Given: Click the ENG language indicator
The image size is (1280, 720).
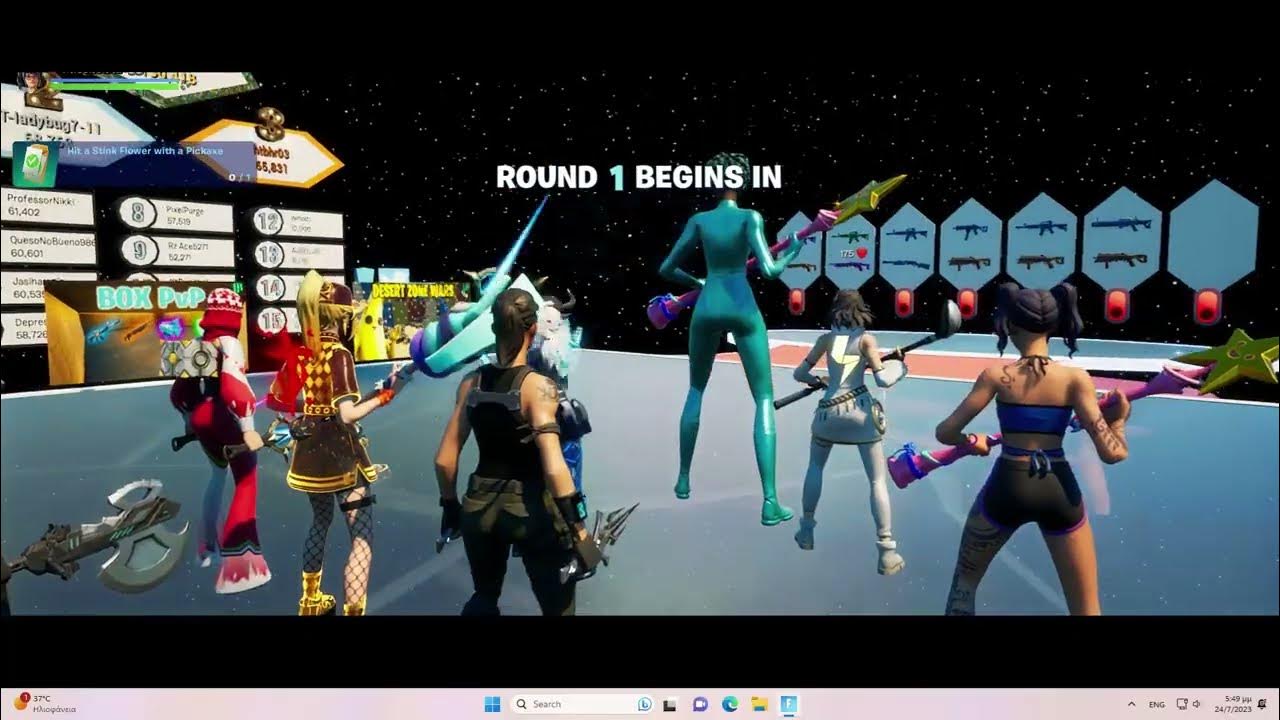Looking at the screenshot, I should (x=1157, y=704).
